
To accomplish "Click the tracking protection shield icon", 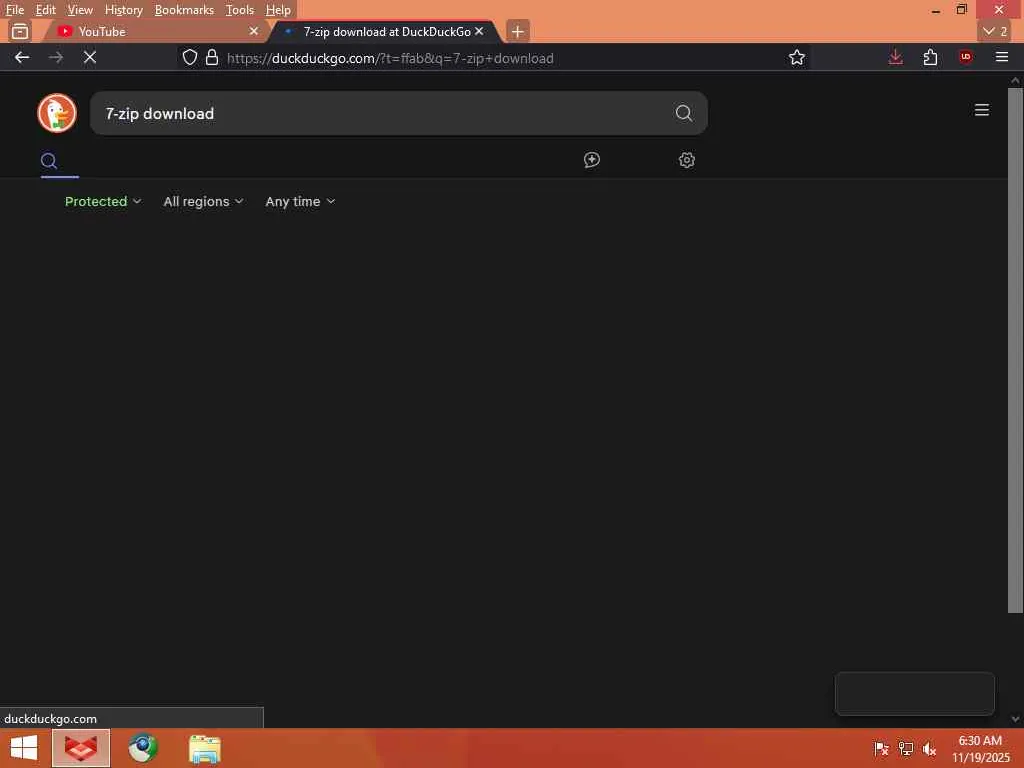I will 189,57.
